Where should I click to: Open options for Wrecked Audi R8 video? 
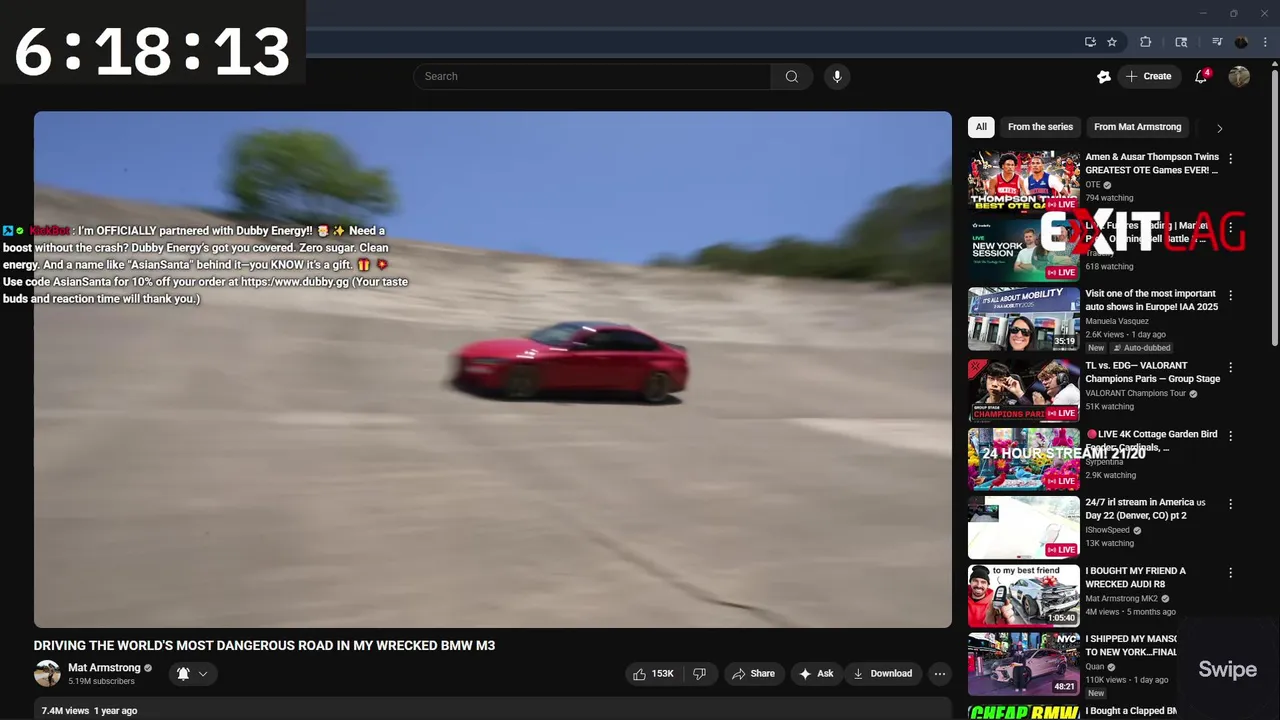[1230, 572]
